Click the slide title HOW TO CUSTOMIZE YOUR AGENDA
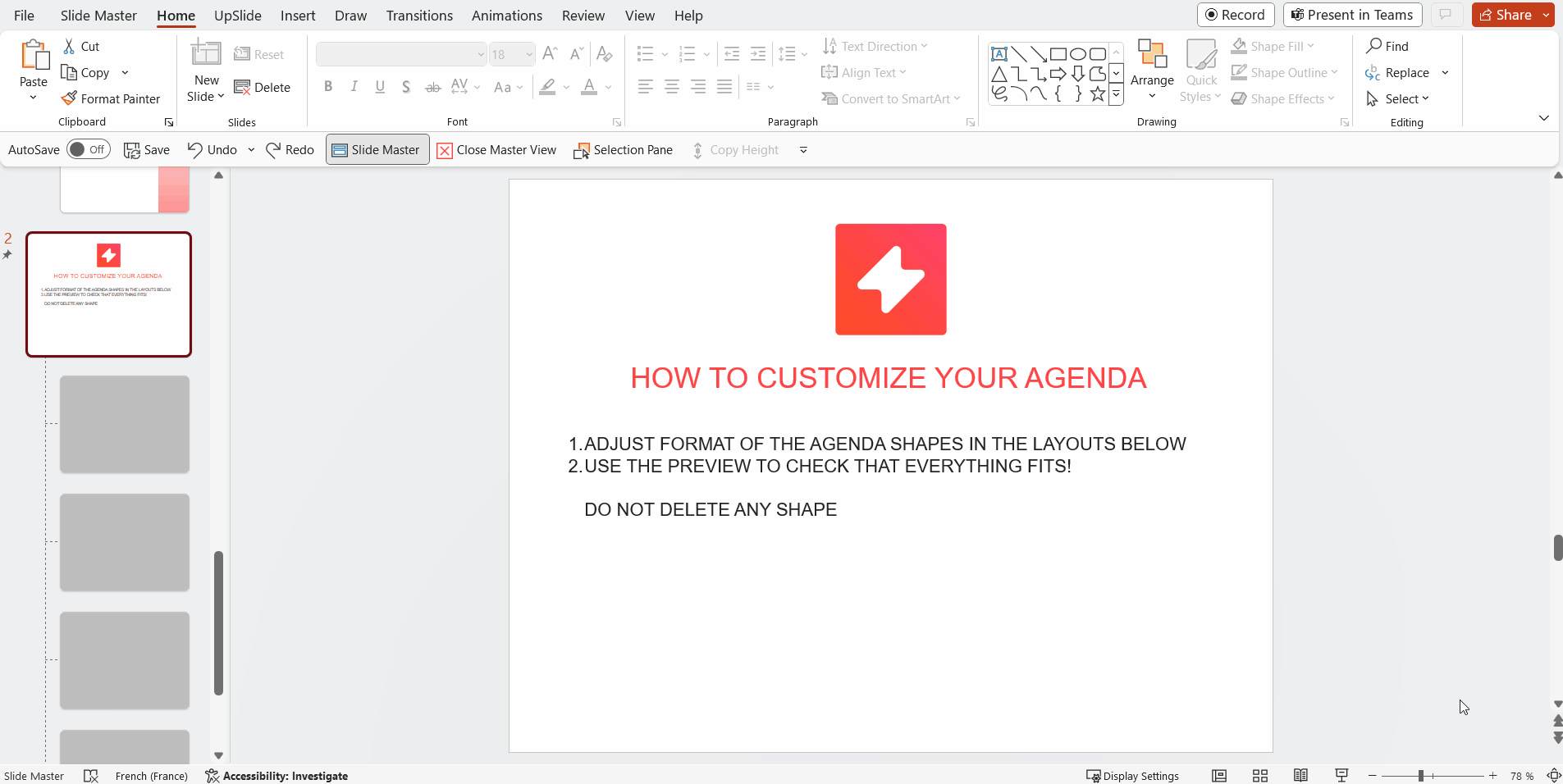Screen dimensions: 1563x784 coord(889,378)
